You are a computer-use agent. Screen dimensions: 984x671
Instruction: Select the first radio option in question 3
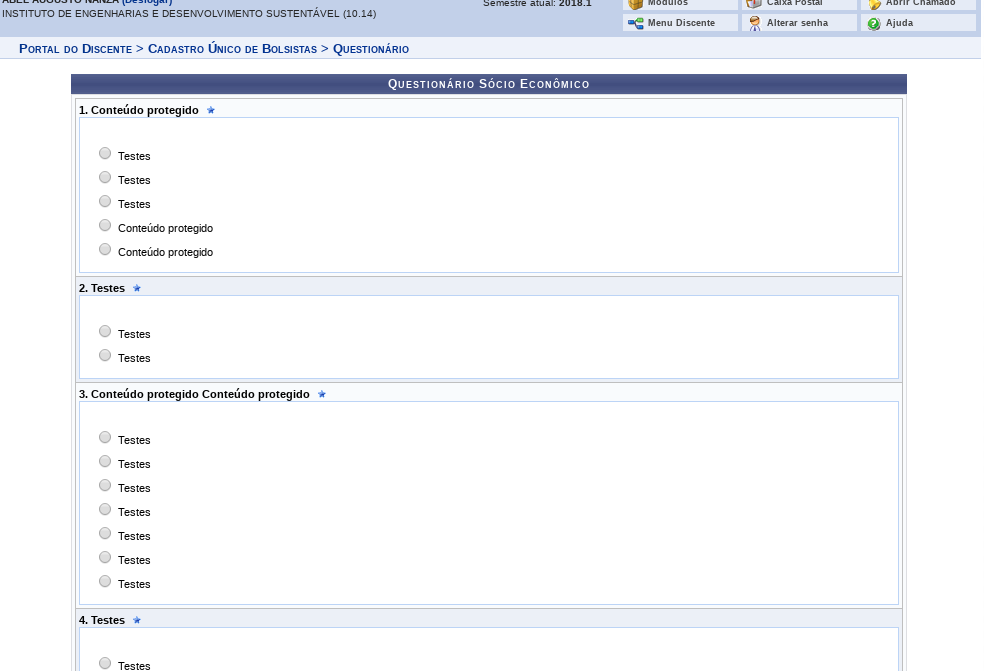(105, 437)
